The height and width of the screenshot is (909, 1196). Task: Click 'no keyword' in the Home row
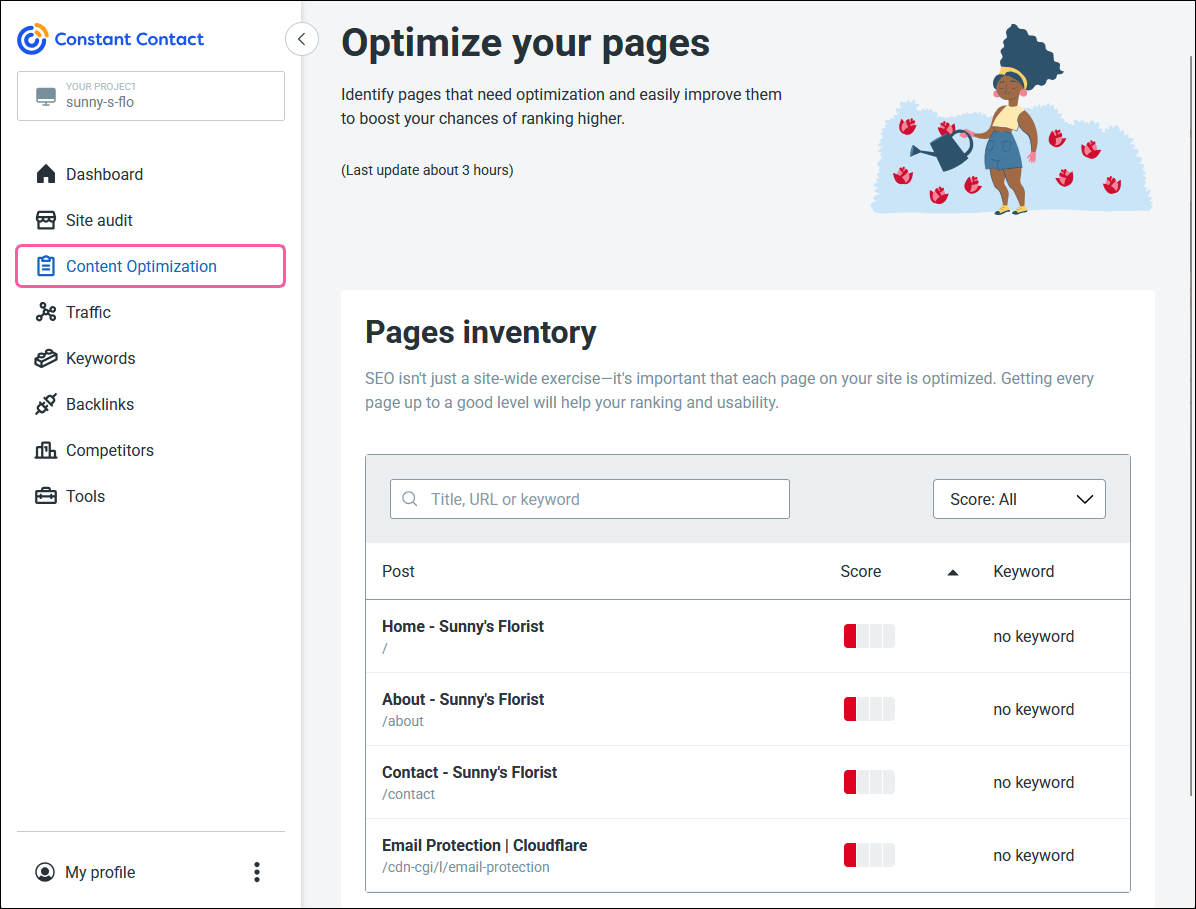1034,636
